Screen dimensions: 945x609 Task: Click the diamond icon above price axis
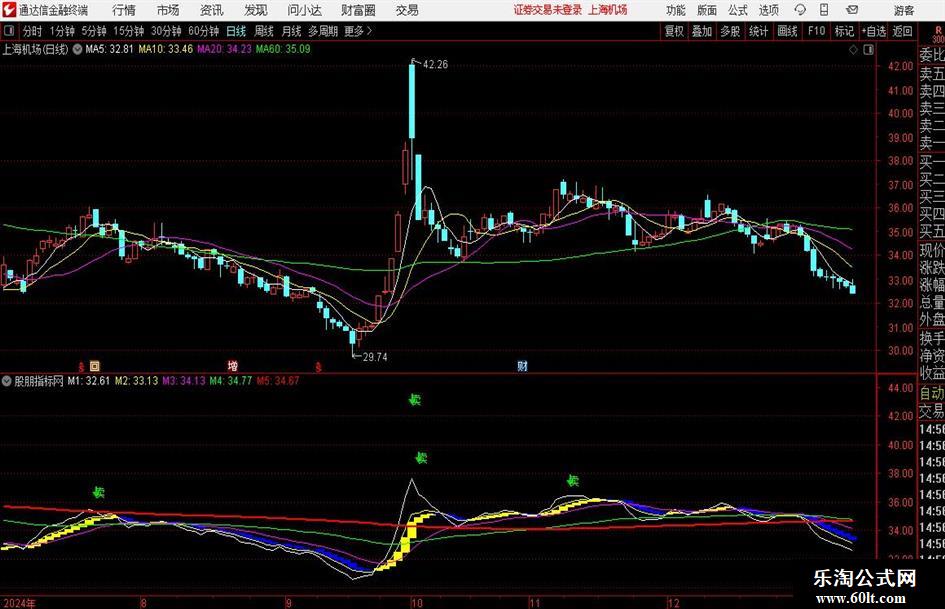(853, 49)
